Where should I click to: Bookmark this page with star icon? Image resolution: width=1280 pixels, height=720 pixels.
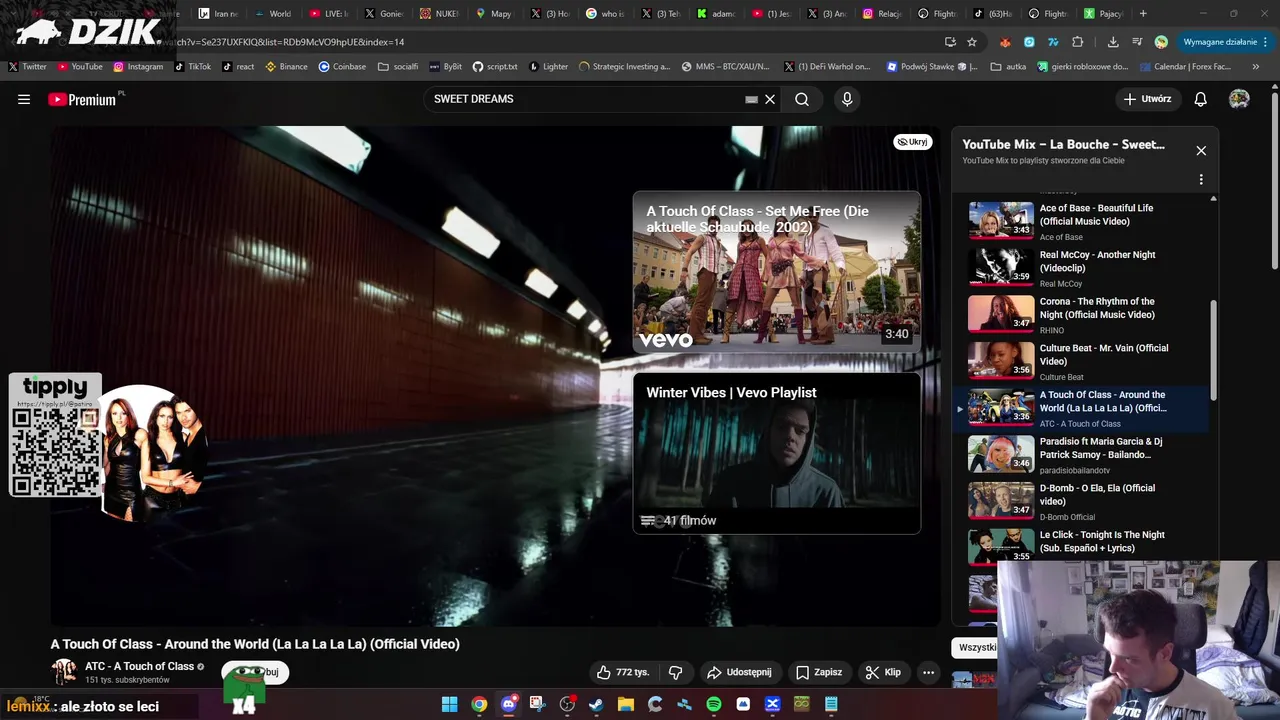pyautogui.click(x=972, y=42)
